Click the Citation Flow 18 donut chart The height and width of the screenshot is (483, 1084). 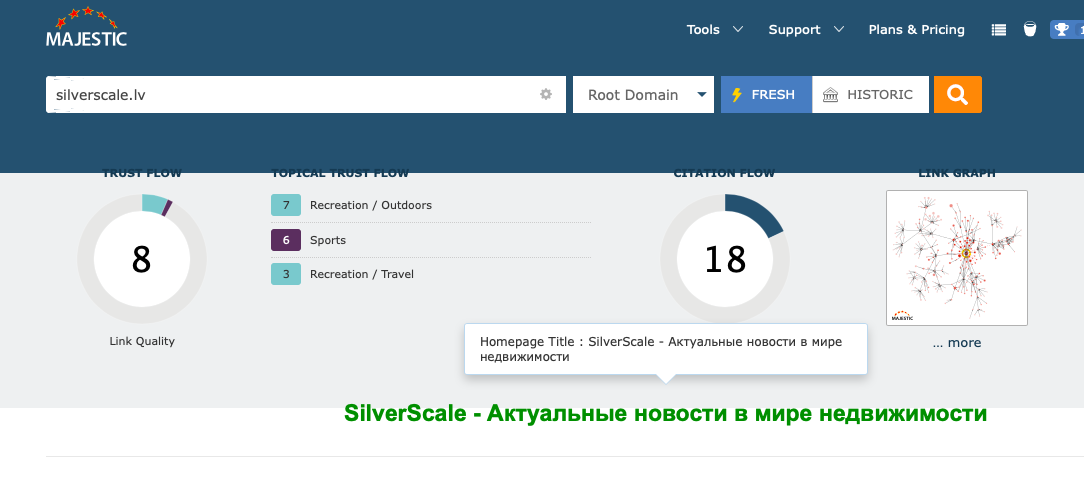coord(725,258)
